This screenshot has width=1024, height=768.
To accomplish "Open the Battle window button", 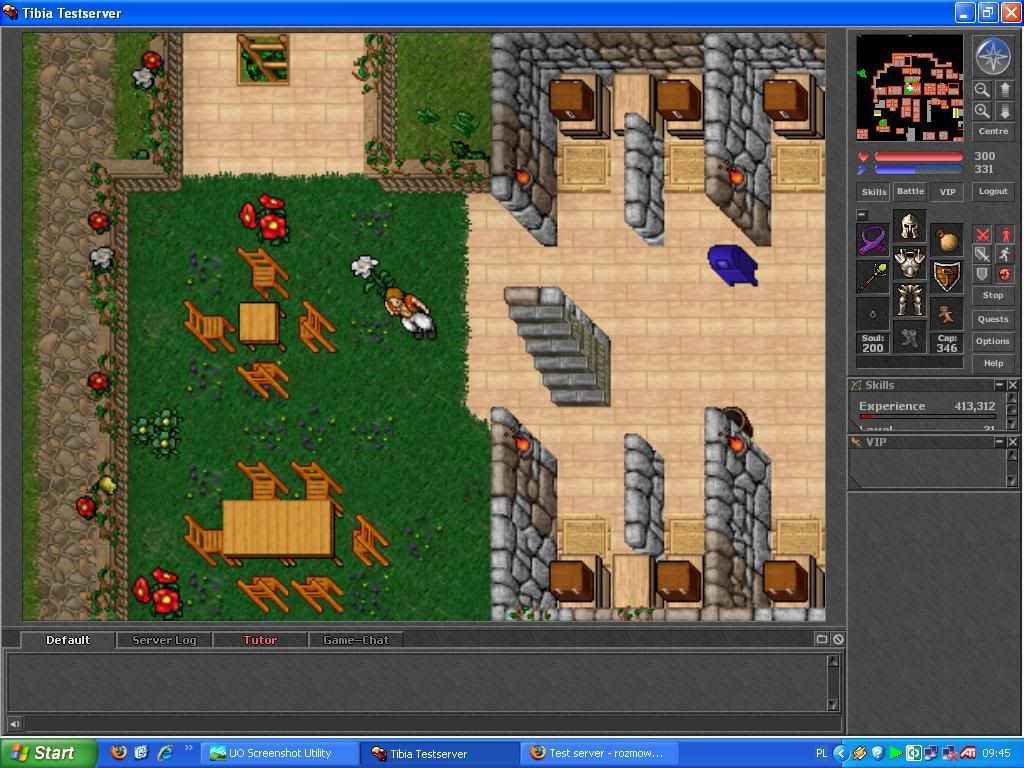I will coord(910,191).
